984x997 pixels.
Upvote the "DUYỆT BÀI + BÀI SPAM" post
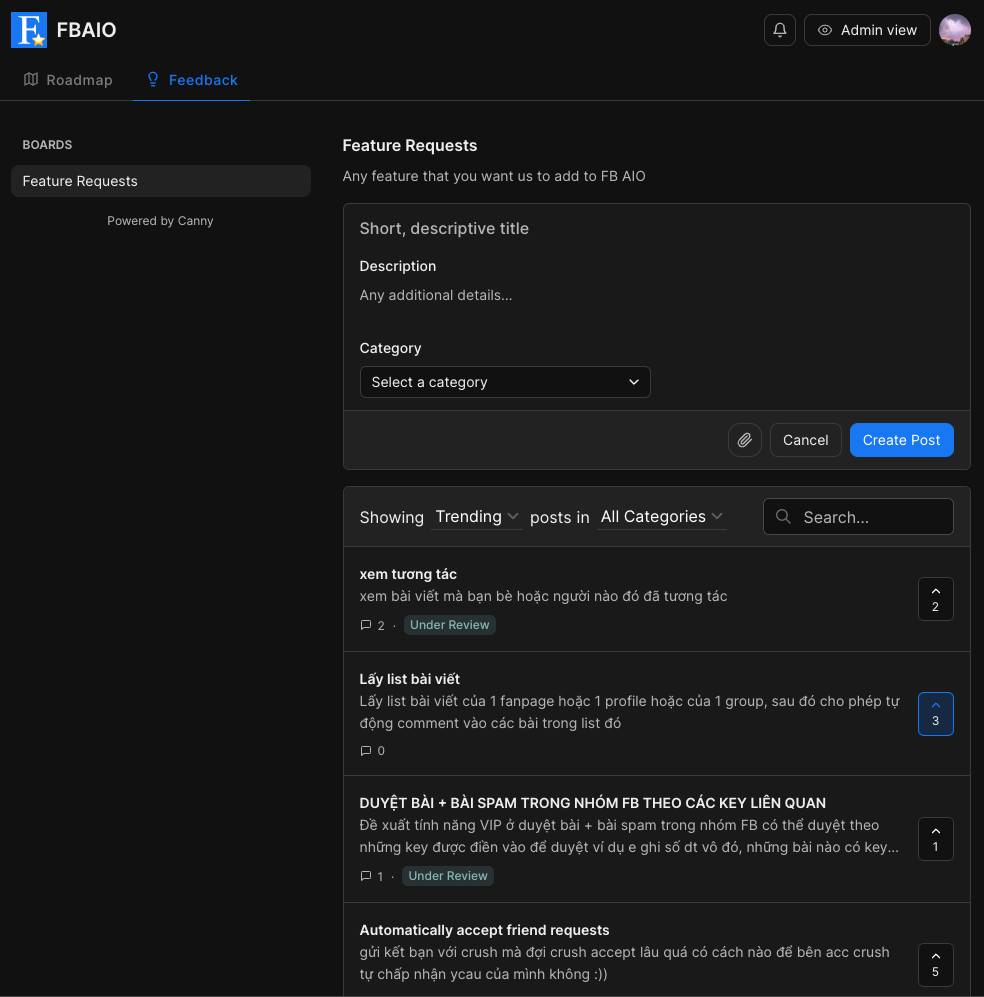[x=935, y=839]
